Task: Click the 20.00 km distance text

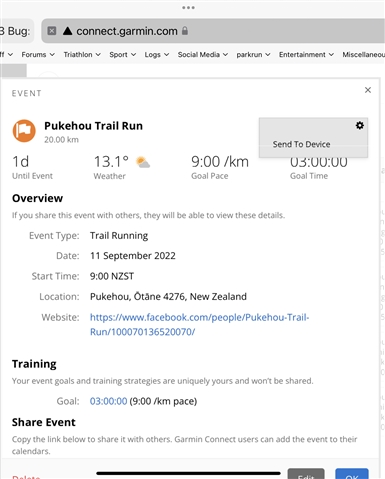Action: coord(61,140)
